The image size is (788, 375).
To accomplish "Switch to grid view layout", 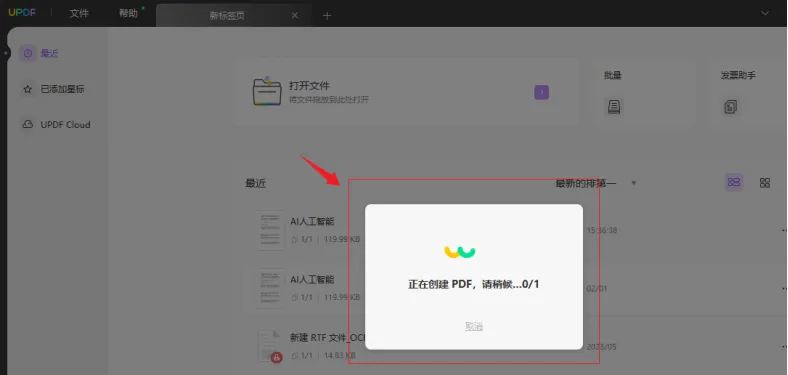I will (x=765, y=183).
